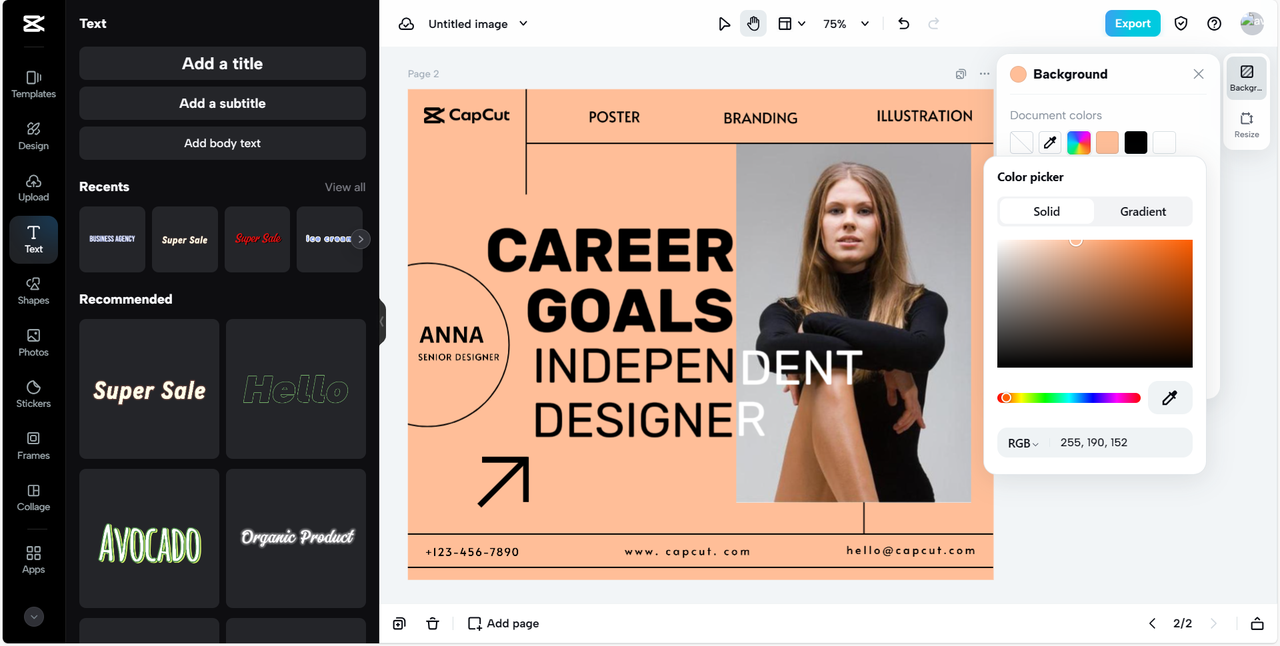Activate the color picker eyedropper button
Screen dimensions: 1280x646
tap(1170, 398)
